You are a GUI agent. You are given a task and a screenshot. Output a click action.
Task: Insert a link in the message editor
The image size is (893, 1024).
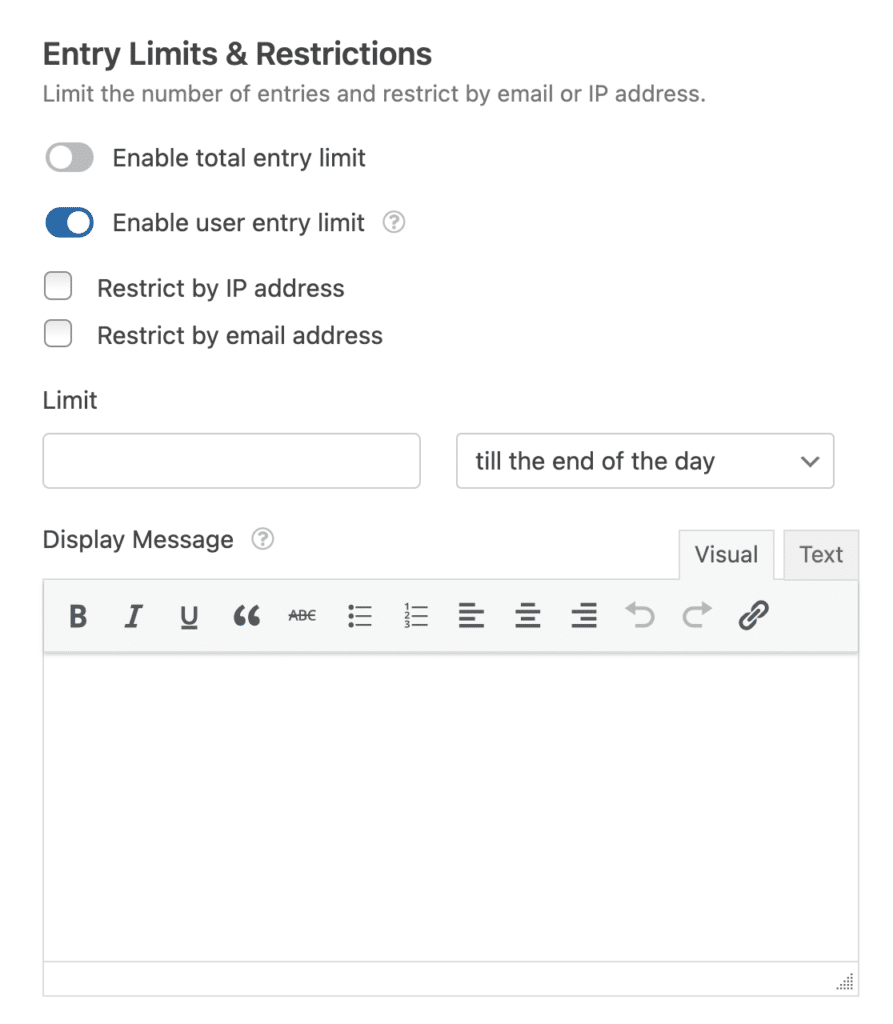coord(753,616)
